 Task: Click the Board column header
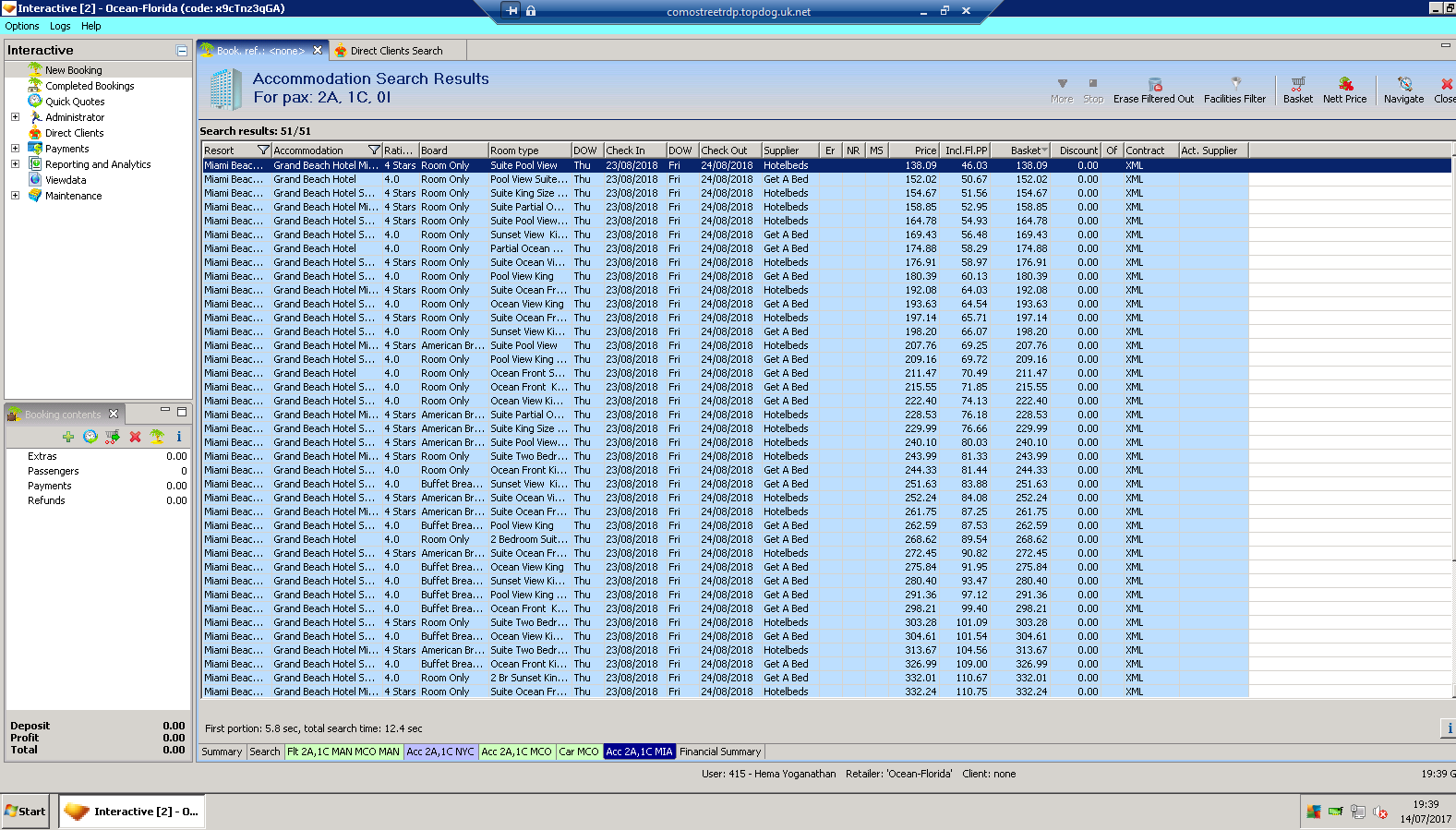(453, 150)
